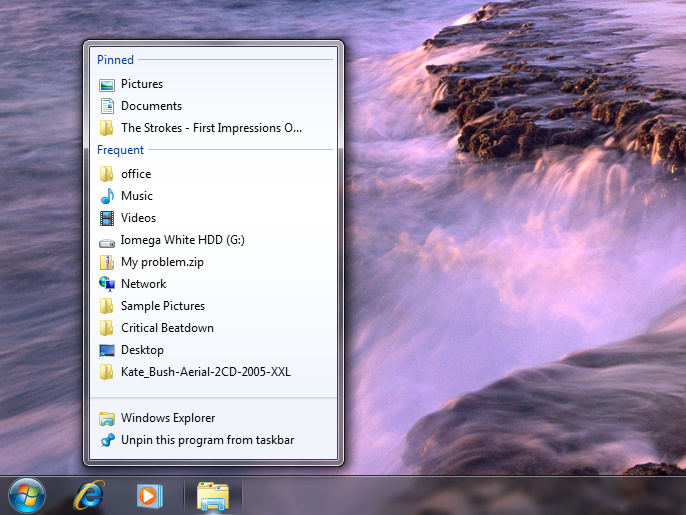Click the empty desktop wallpaper area
The height and width of the screenshot is (515, 686).
(520, 300)
